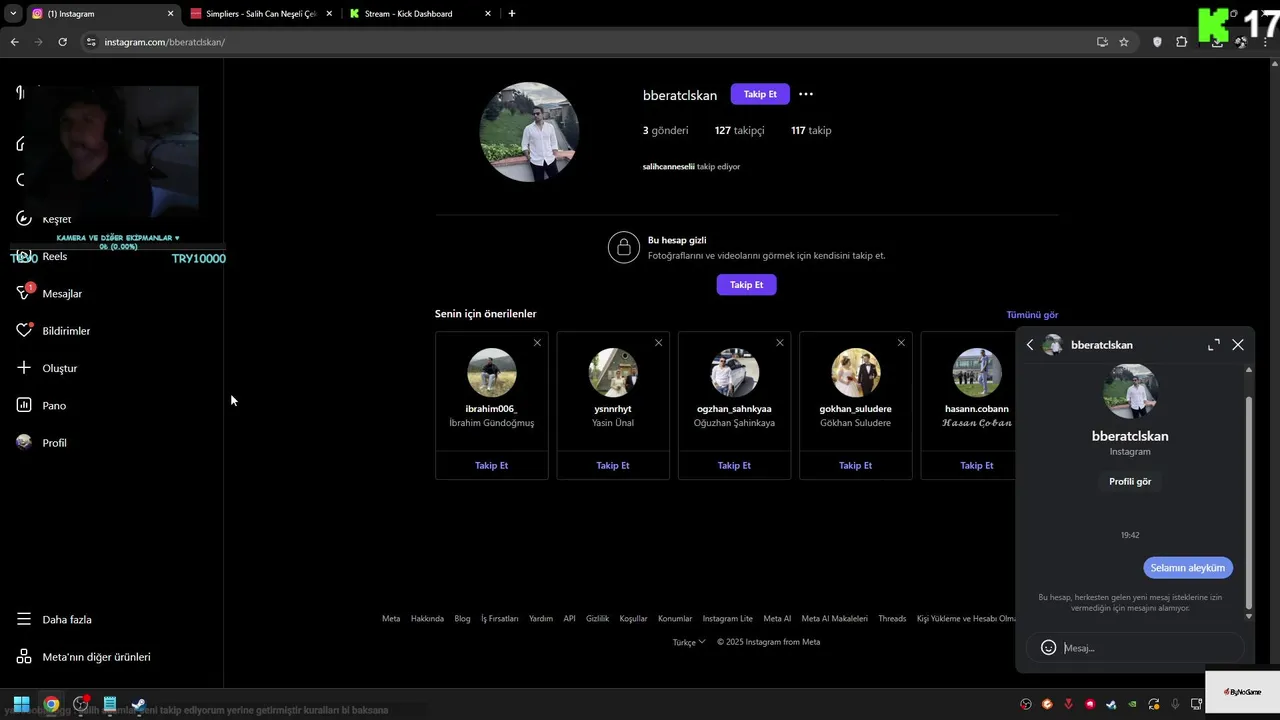The image size is (1280, 720).
Task: Click Profili gör in chat popup
Action: (x=1130, y=481)
